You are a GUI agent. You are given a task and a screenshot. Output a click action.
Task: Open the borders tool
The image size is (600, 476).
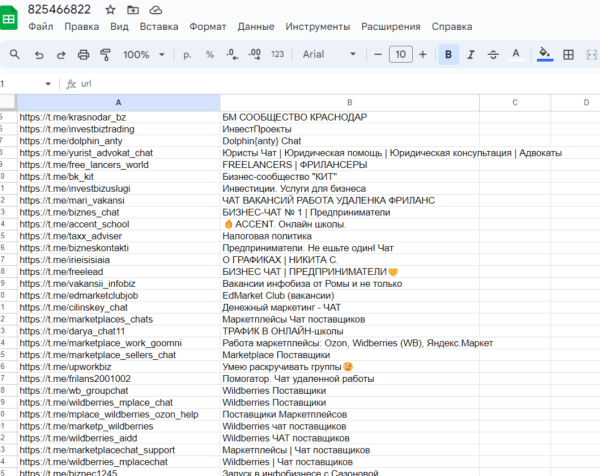point(569,54)
